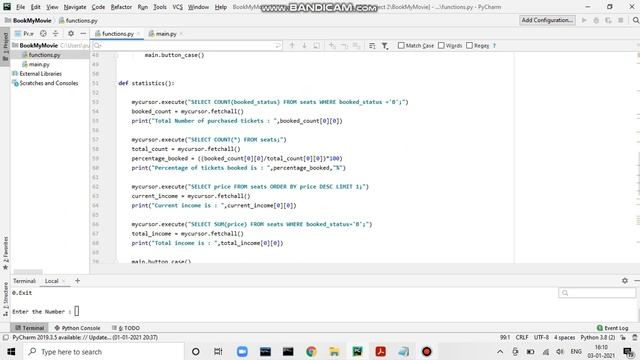
Task: Open the Edit menu
Action: pyautogui.click(x=36, y=7)
